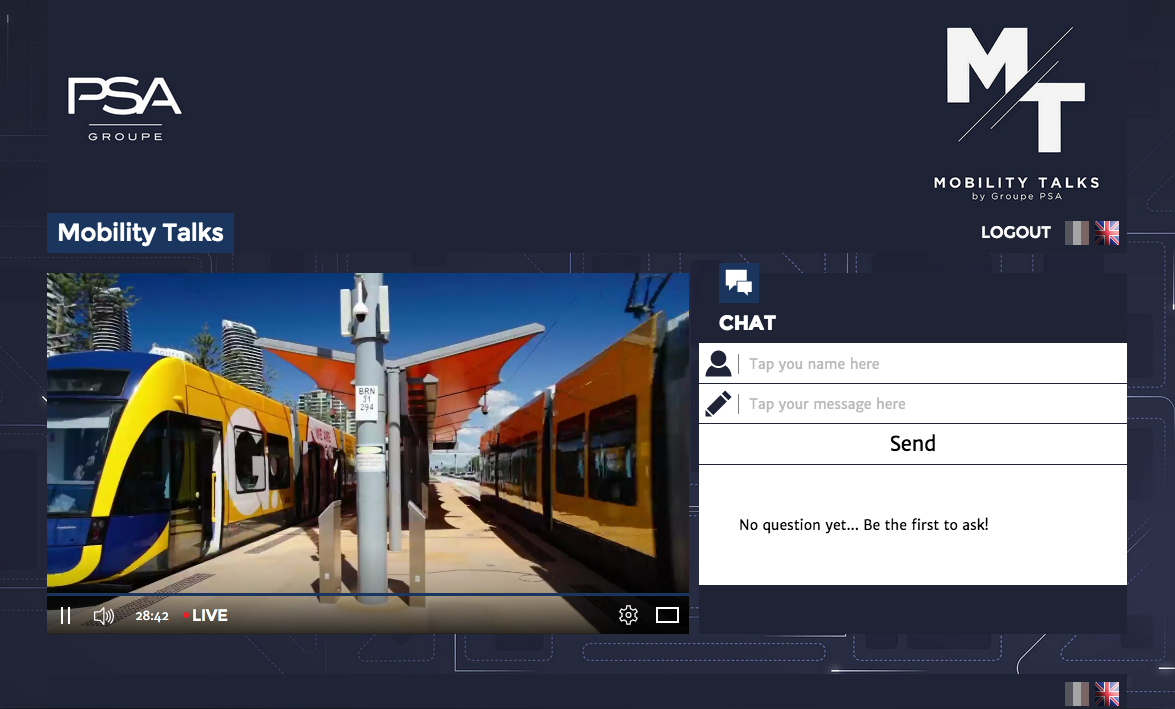Click the Mobility Talks heading tab
The height and width of the screenshot is (709, 1175).
click(140, 232)
